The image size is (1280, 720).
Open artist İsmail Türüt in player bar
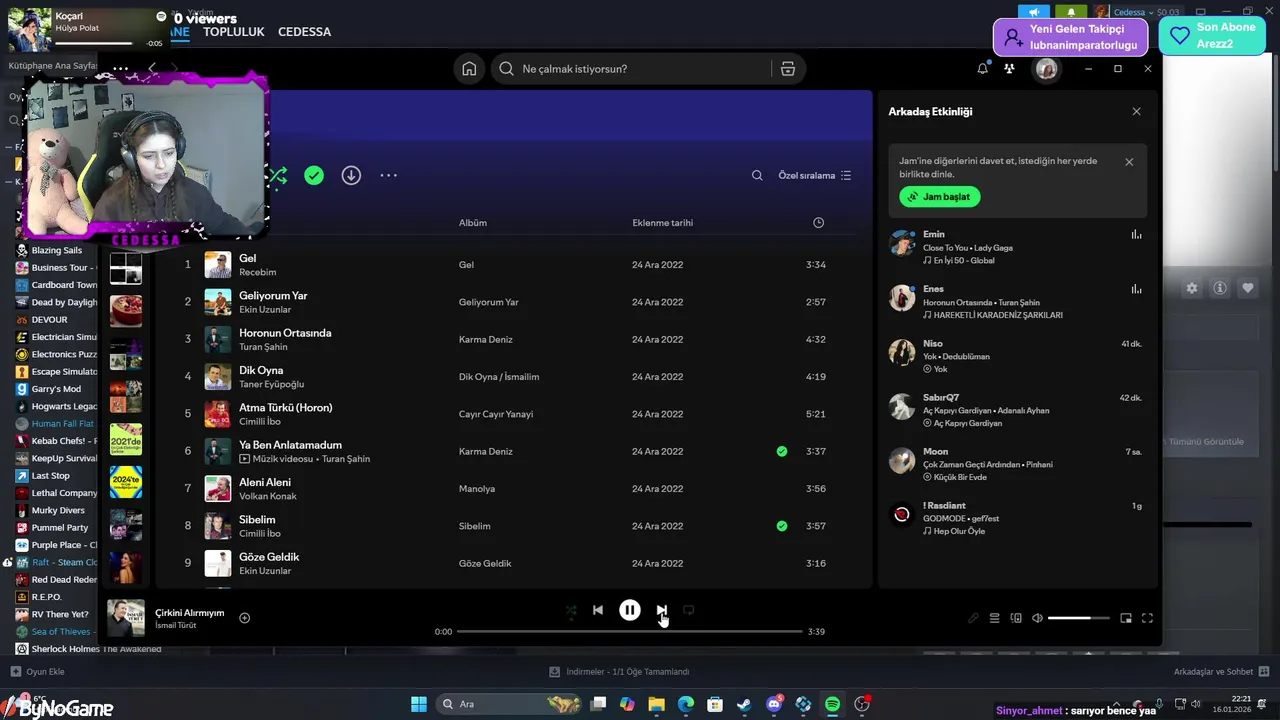click(176, 625)
